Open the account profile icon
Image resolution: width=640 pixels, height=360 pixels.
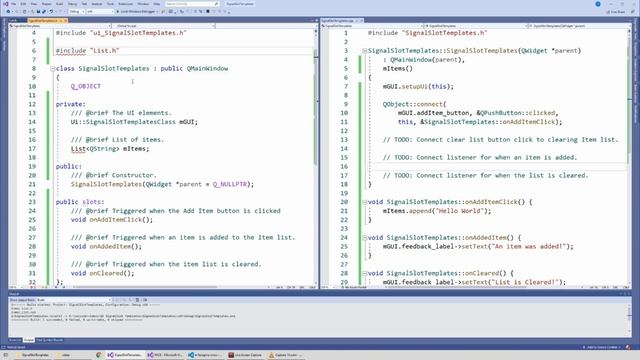[x=598, y=4]
